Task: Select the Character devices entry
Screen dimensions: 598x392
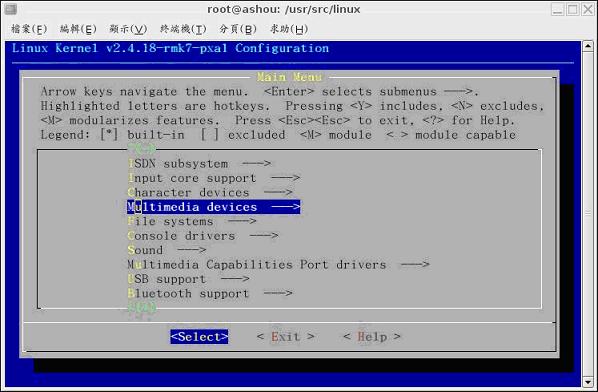Action: (210, 193)
